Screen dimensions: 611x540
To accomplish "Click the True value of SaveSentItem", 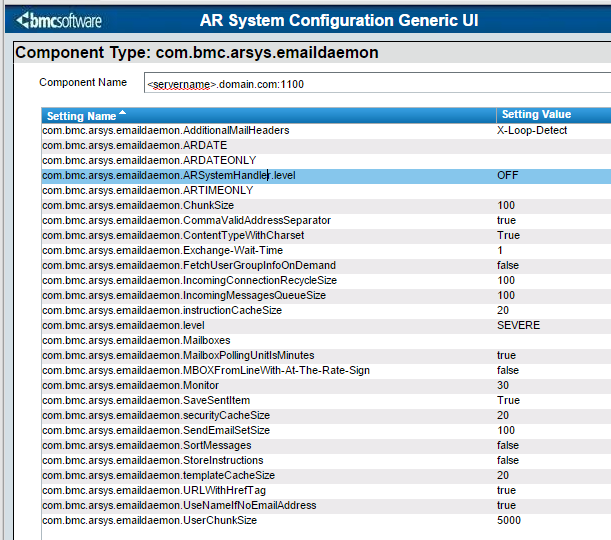I will coord(508,400).
